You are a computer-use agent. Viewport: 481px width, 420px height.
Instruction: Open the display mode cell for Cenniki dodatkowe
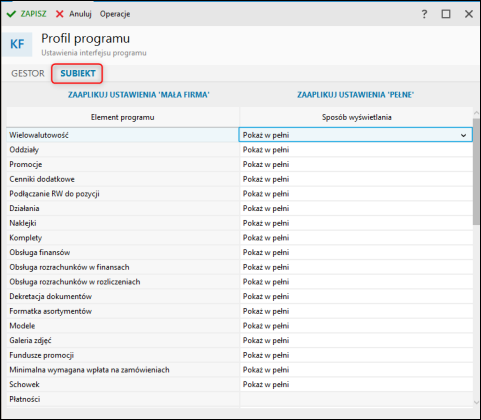click(x=356, y=179)
